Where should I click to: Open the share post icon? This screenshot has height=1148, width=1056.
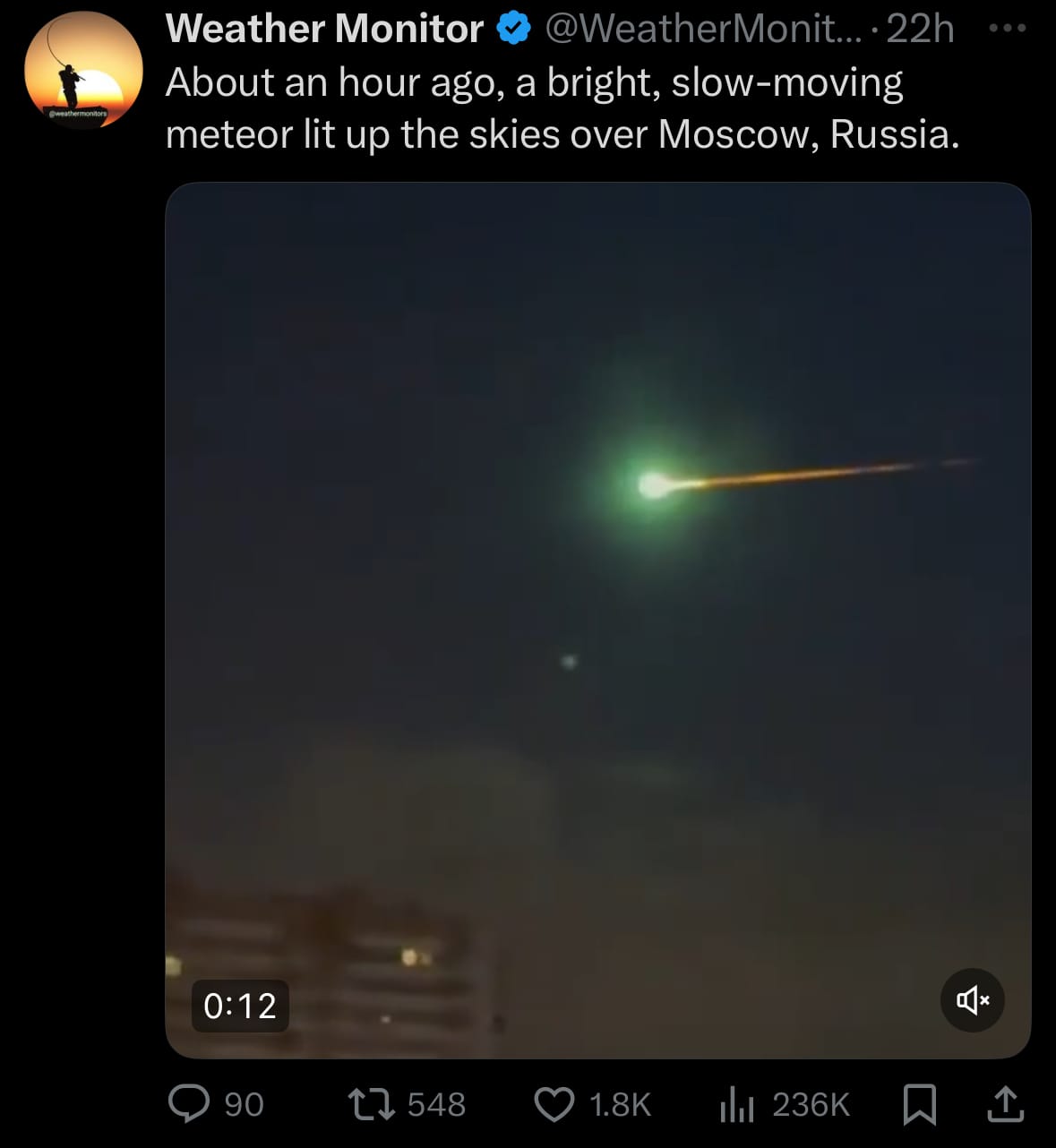tap(1005, 1104)
